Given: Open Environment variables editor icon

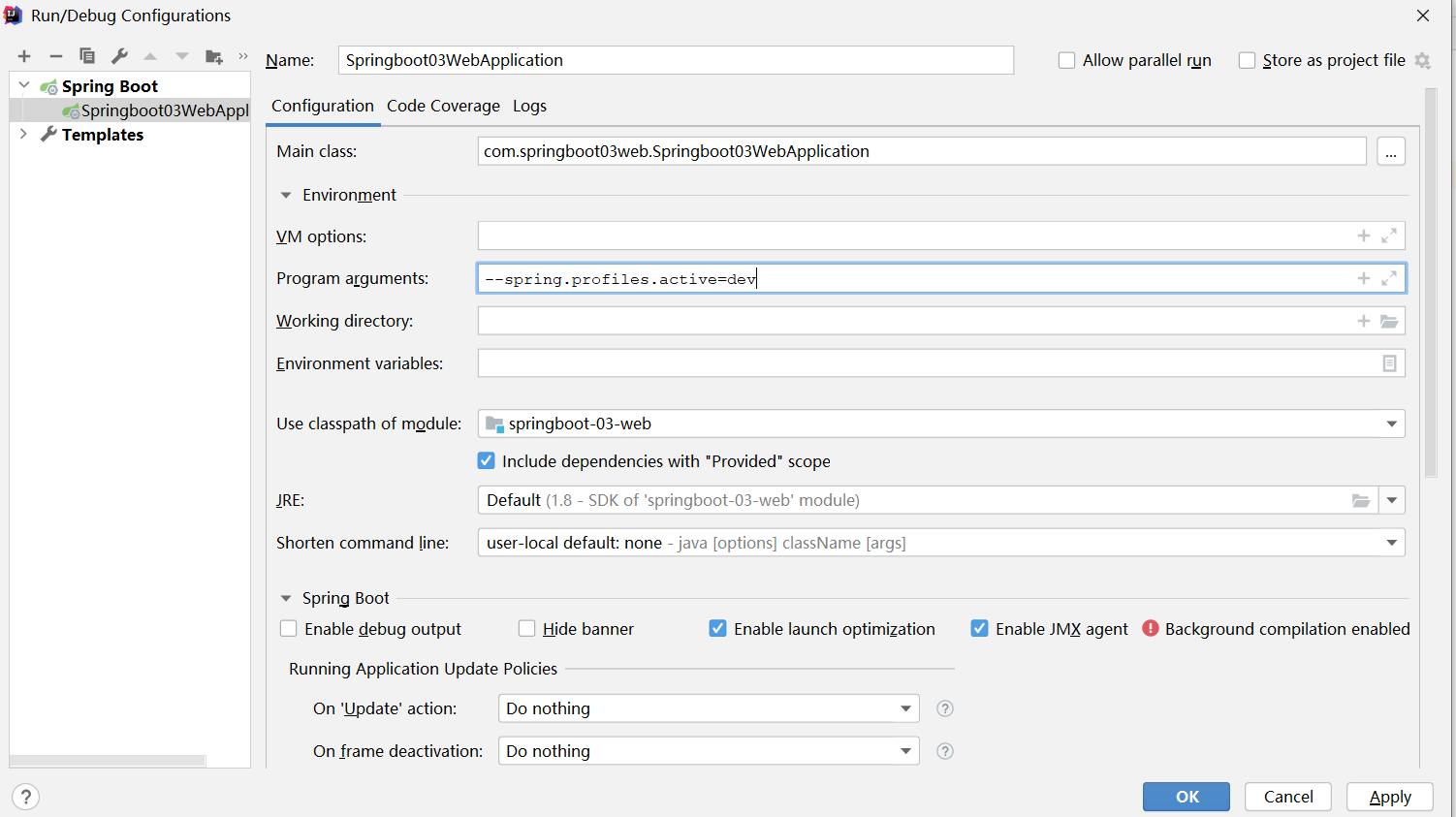Looking at the screenshot, I should [x=1389, y=363].
